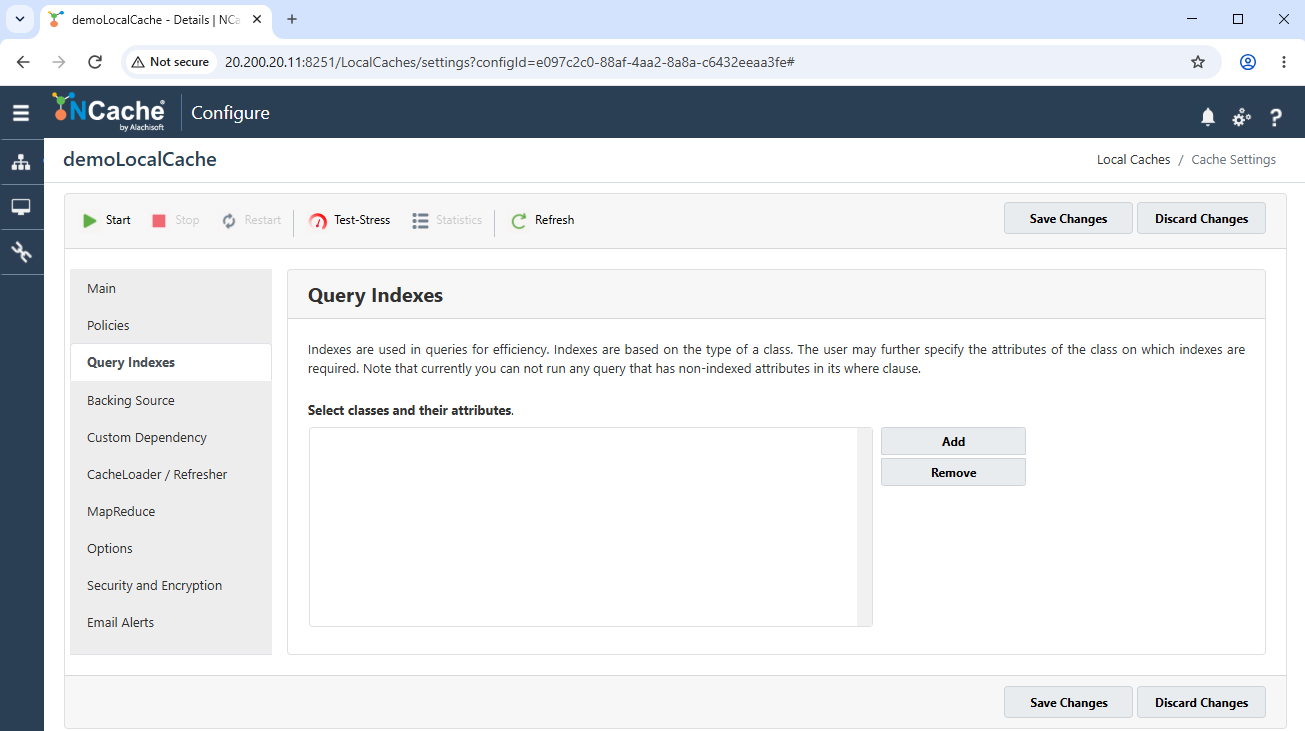This screenshot has height=731, width=1305.
Task: Open Security and Encryption tab
Action: tap(171, 586)
